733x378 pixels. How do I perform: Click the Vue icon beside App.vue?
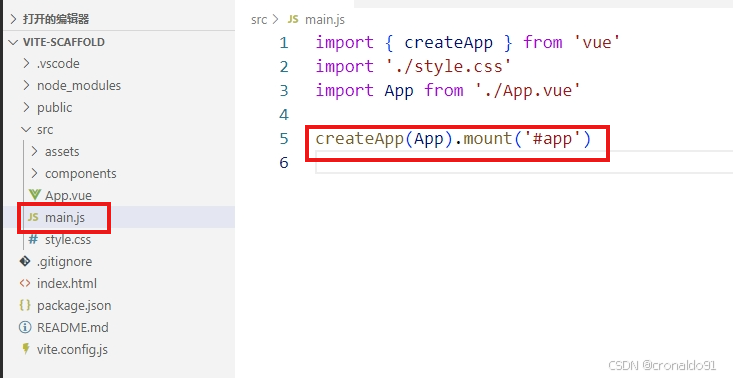[34, 194]
